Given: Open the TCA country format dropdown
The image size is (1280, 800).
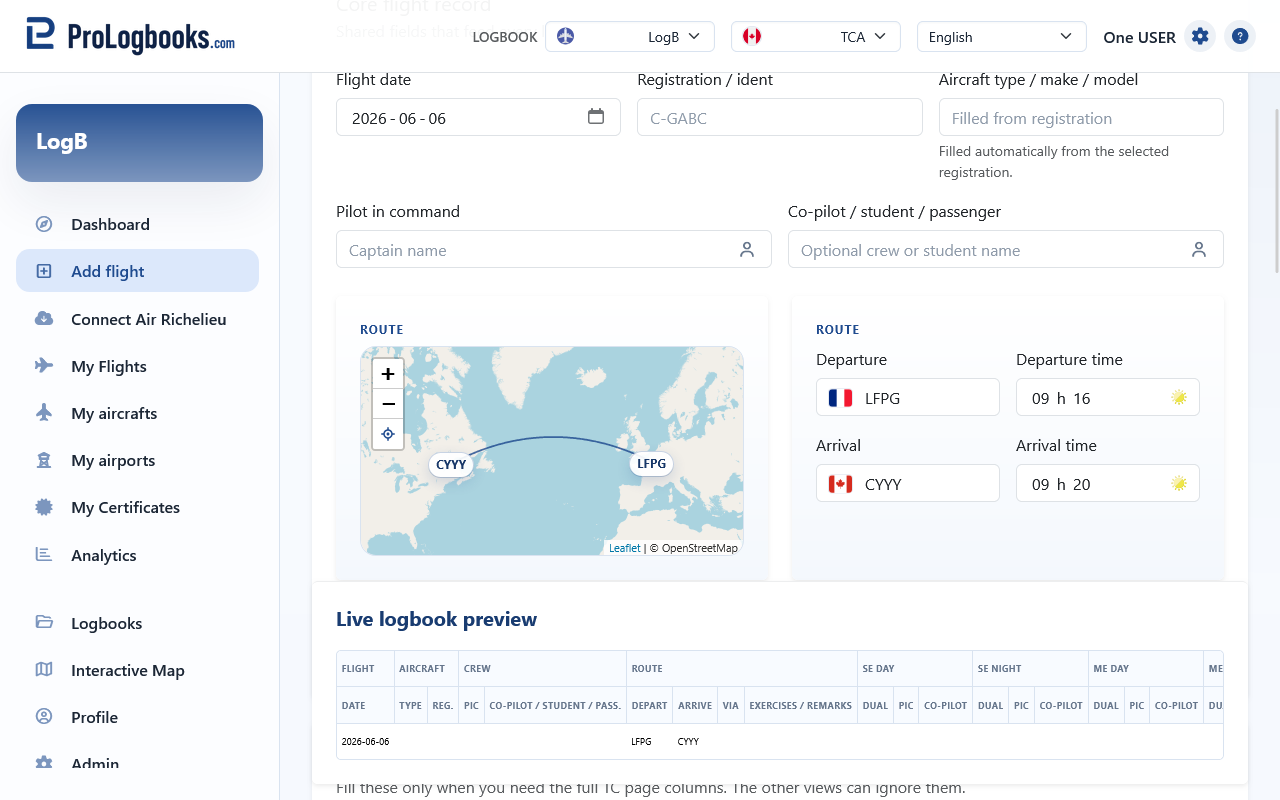Looking at the screenshot, I should (x=816, y=37).
